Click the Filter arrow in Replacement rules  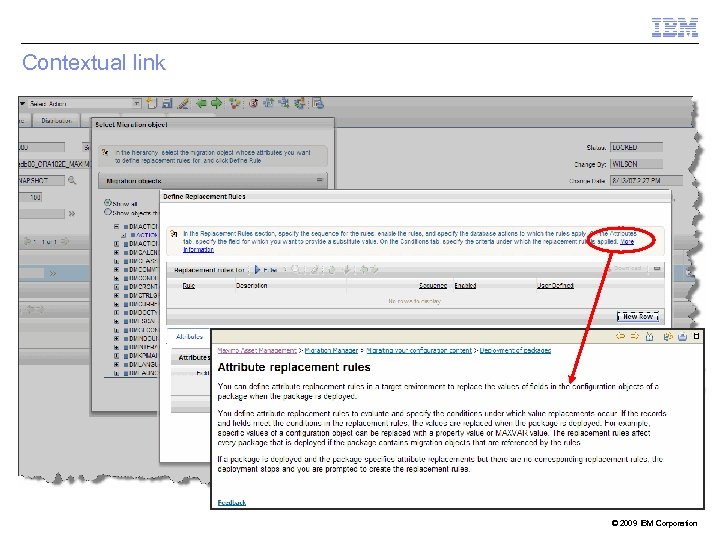(258, 270)
